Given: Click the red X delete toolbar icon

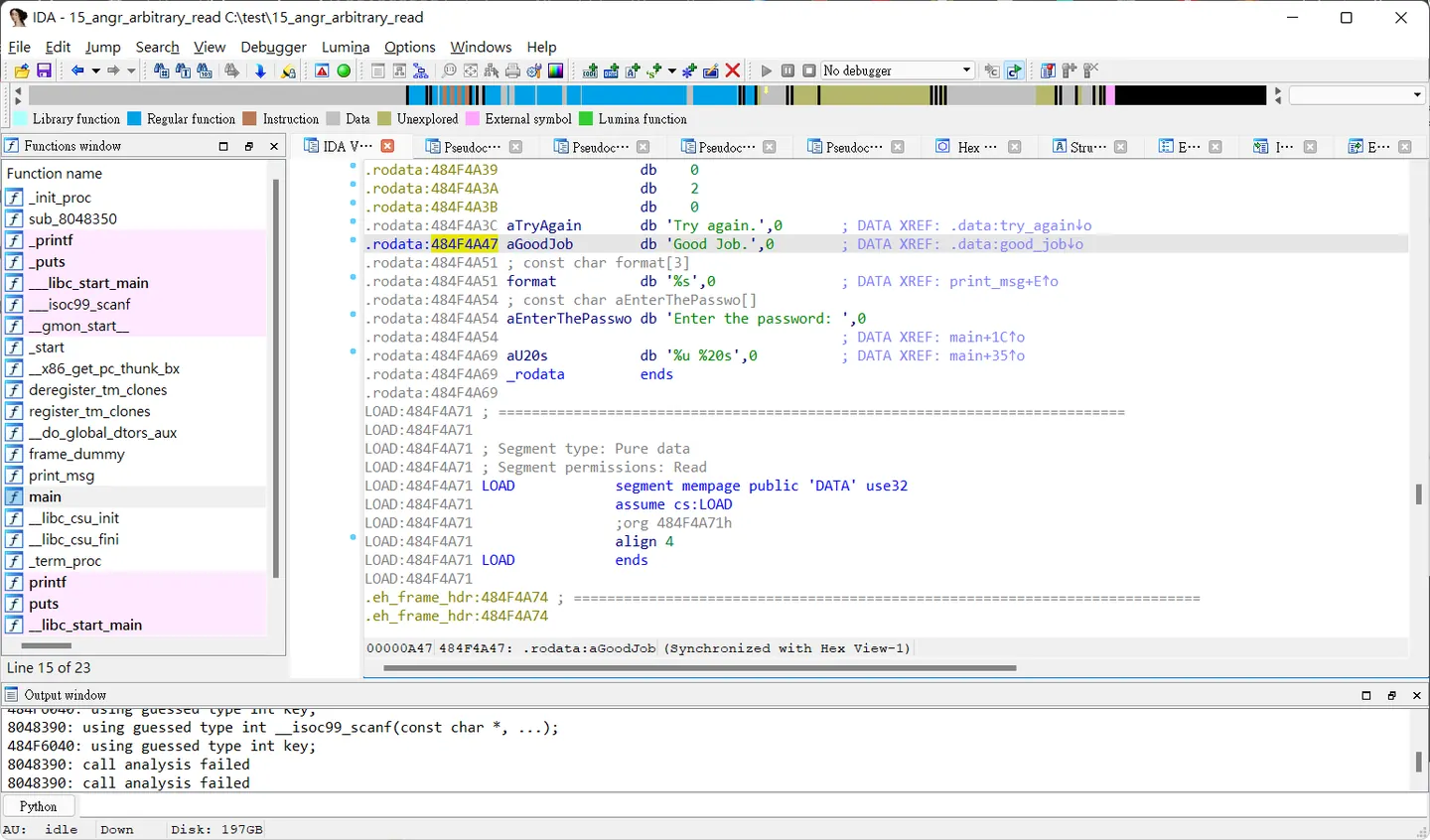Looking at the screenshot, I should (733, 70).
